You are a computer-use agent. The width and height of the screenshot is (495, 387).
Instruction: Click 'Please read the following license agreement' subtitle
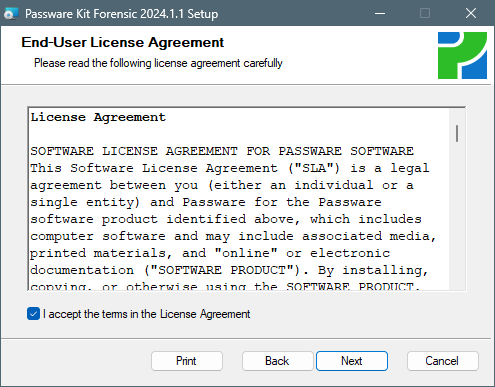(x=158, y=63)
